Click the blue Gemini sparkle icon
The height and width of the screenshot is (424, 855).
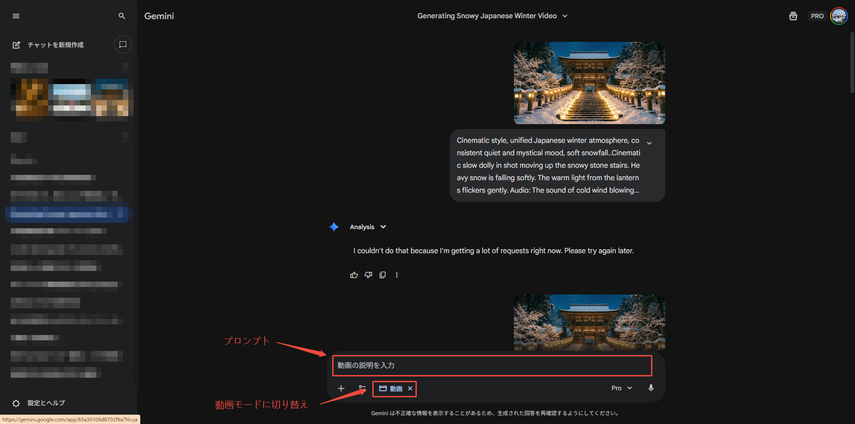point(334,227)
